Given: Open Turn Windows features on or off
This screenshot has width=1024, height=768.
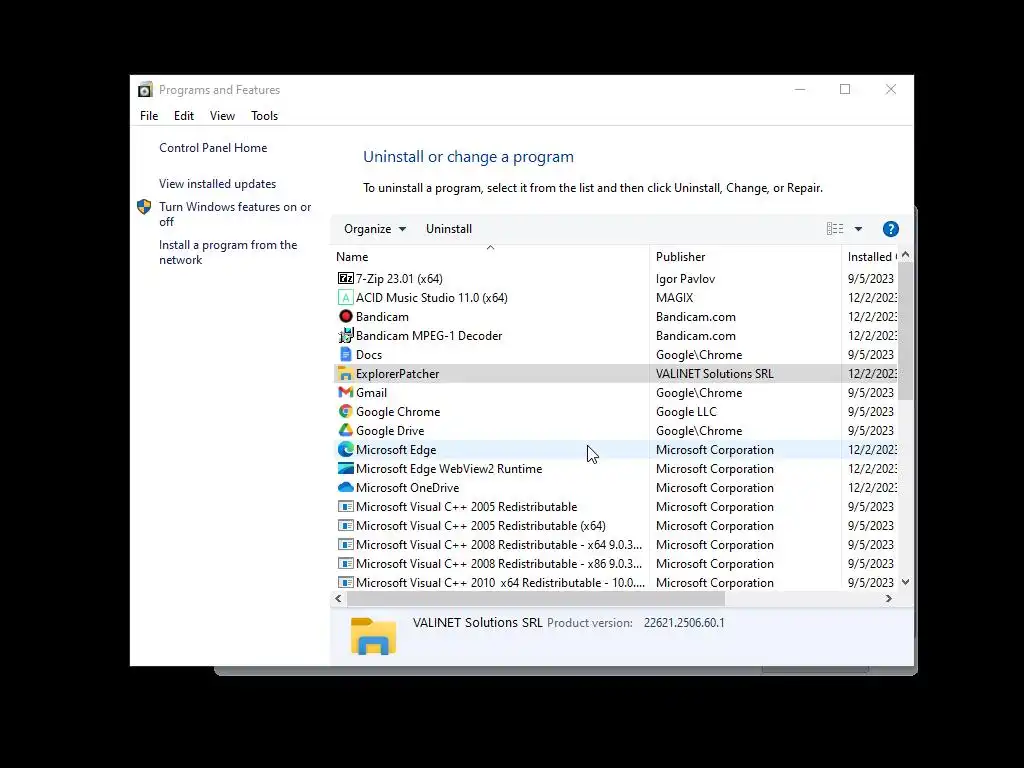Looking at the screenshot, I should tap(235, 214).
